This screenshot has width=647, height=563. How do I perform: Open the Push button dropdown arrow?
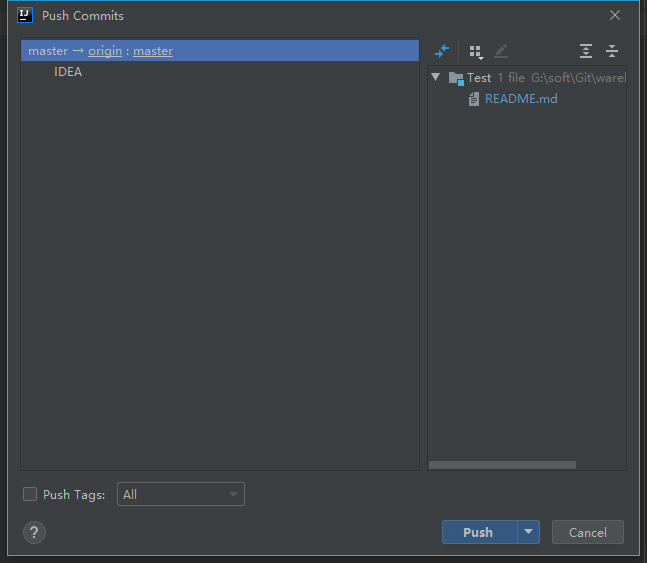tap(529, 532)
